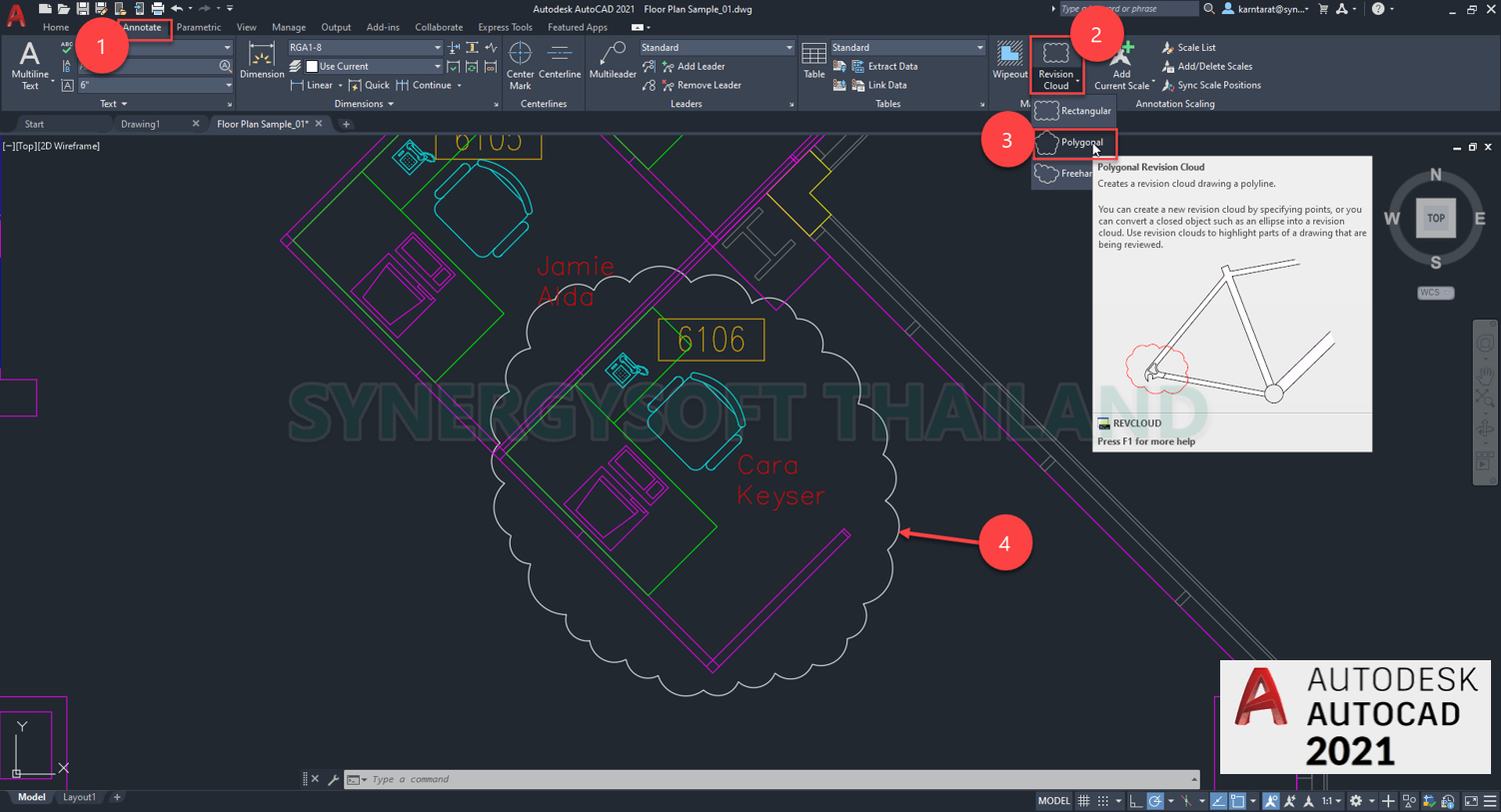
Task: Toggle the grid display in status bar
Action: 1083,800
